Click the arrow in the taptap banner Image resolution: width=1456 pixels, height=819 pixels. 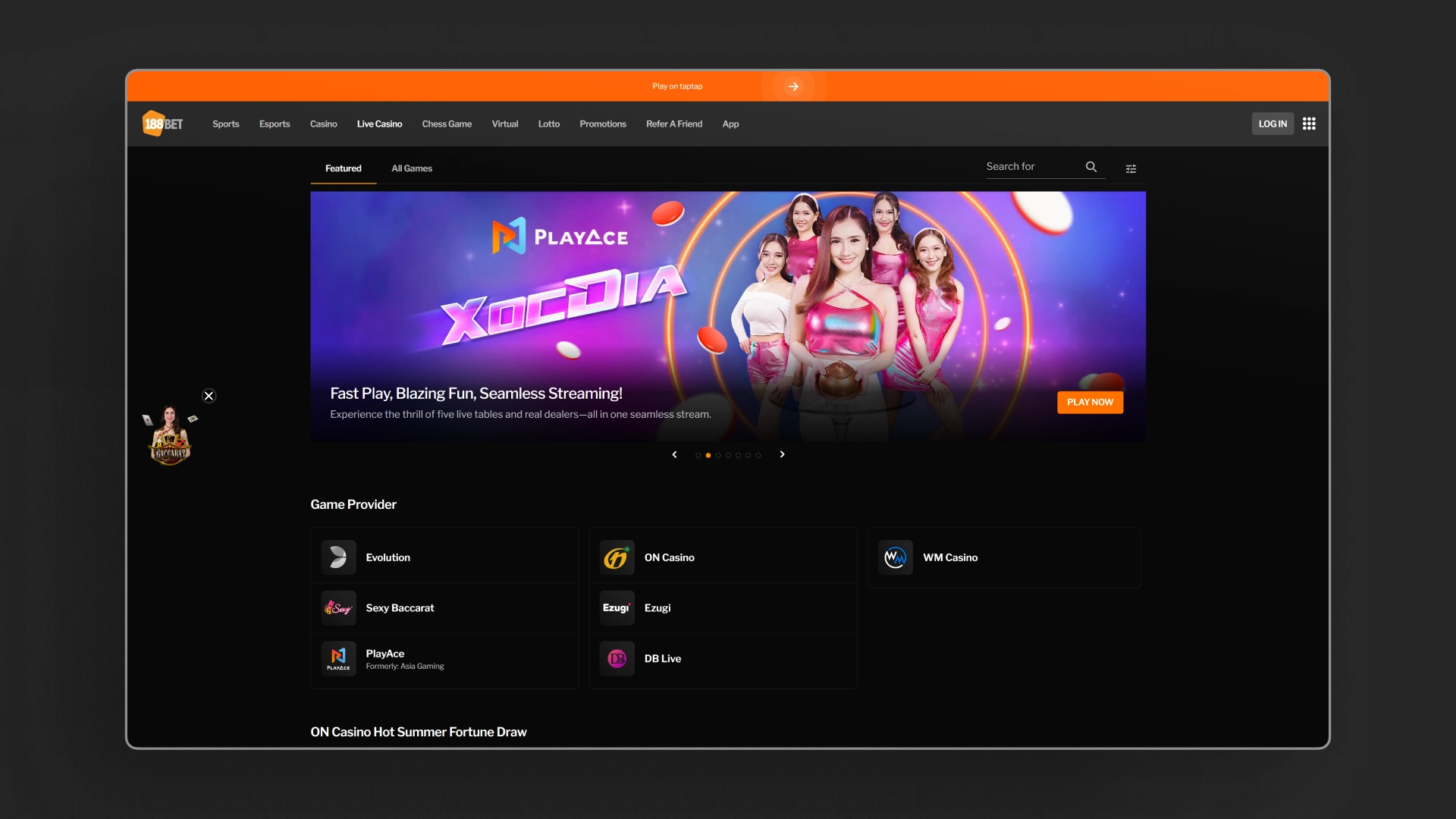point(793,86)
